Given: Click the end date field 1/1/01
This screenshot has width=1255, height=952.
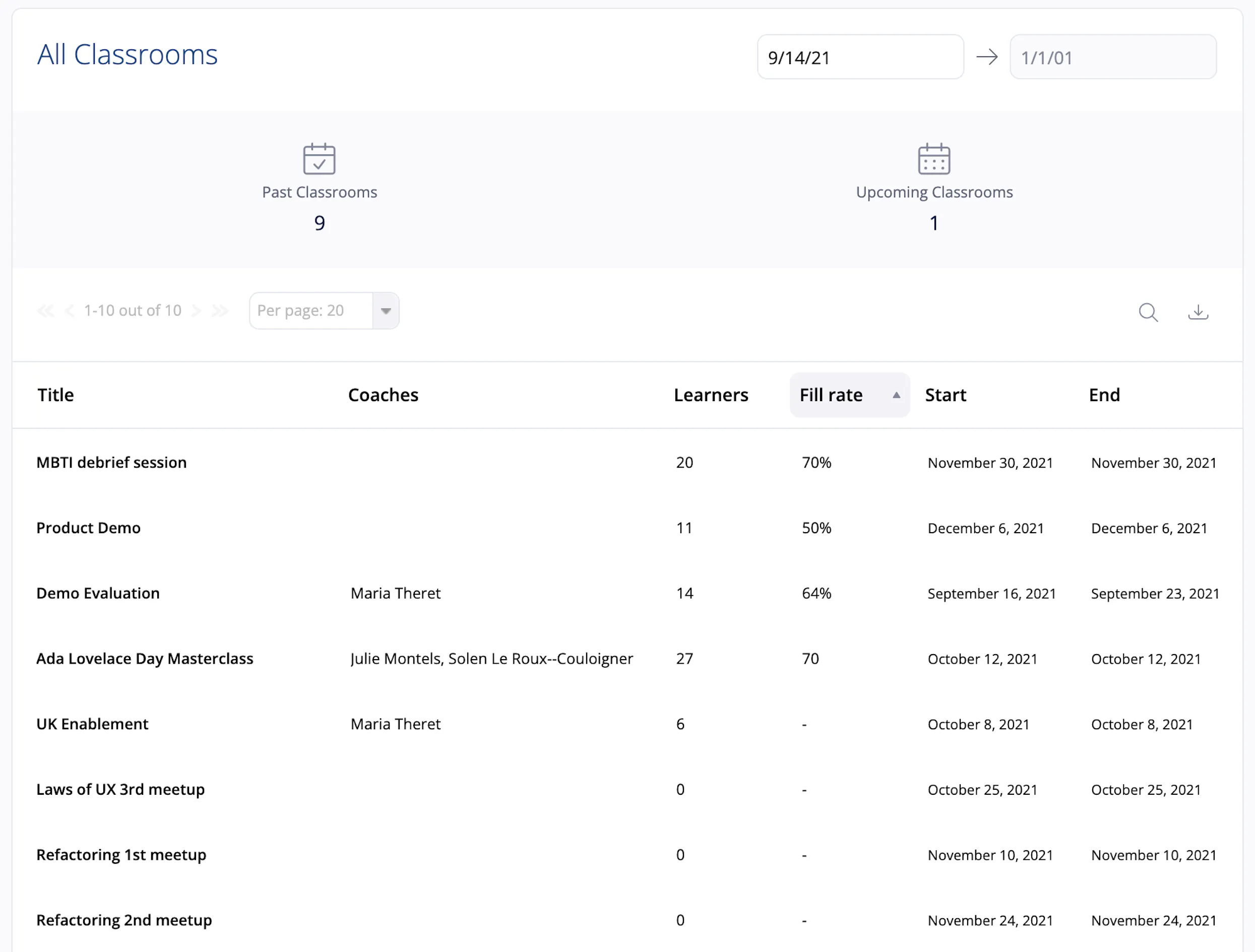Looking at the screenshot, I should tap(1112, 57).
